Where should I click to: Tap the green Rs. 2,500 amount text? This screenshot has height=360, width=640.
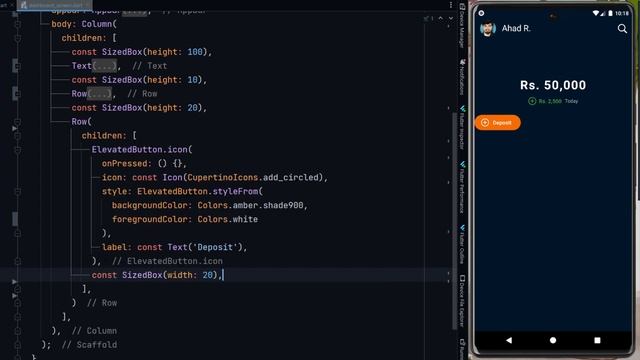[550, 101]
